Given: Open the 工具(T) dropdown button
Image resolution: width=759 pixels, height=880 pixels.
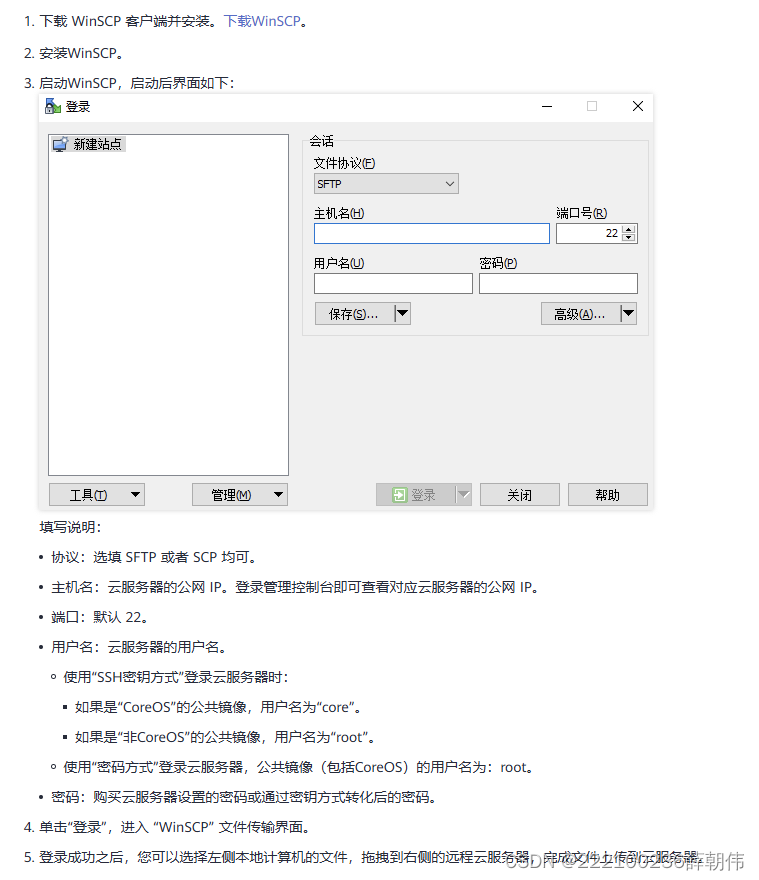Looking at the screenshot, I should click(x=97, y=494).
